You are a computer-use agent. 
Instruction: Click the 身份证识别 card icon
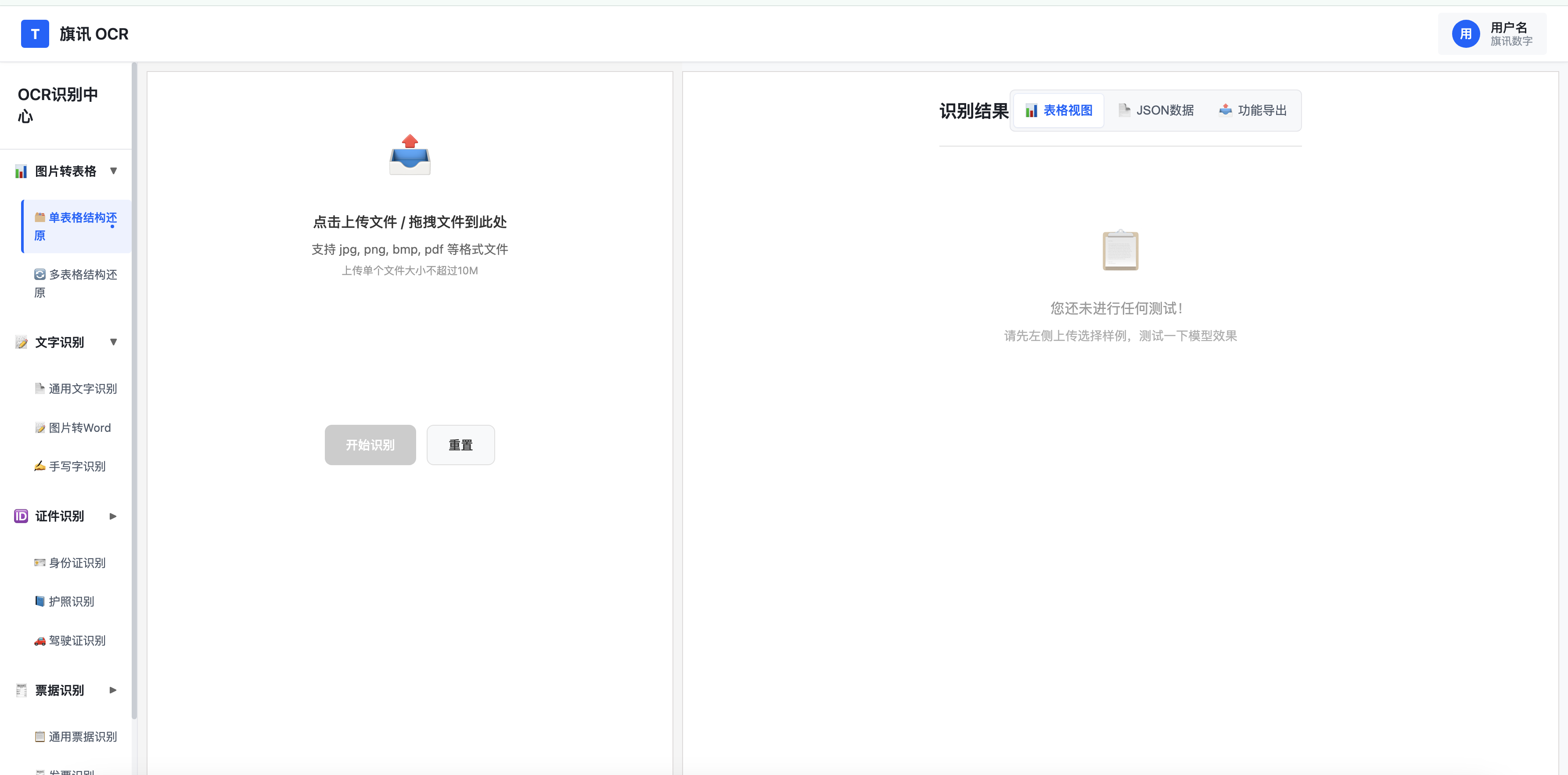pos(40,563)
